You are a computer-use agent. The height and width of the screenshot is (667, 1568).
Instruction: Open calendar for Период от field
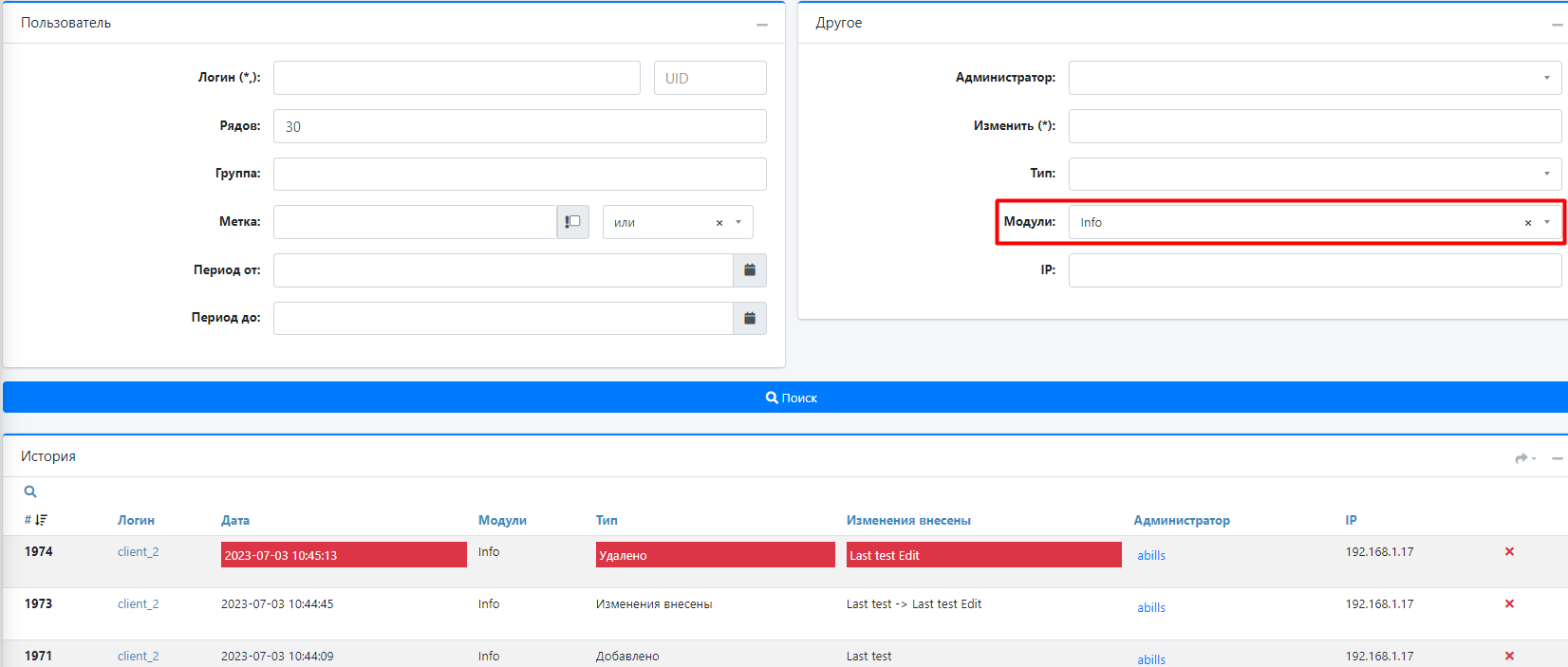[x=749, y=270]
